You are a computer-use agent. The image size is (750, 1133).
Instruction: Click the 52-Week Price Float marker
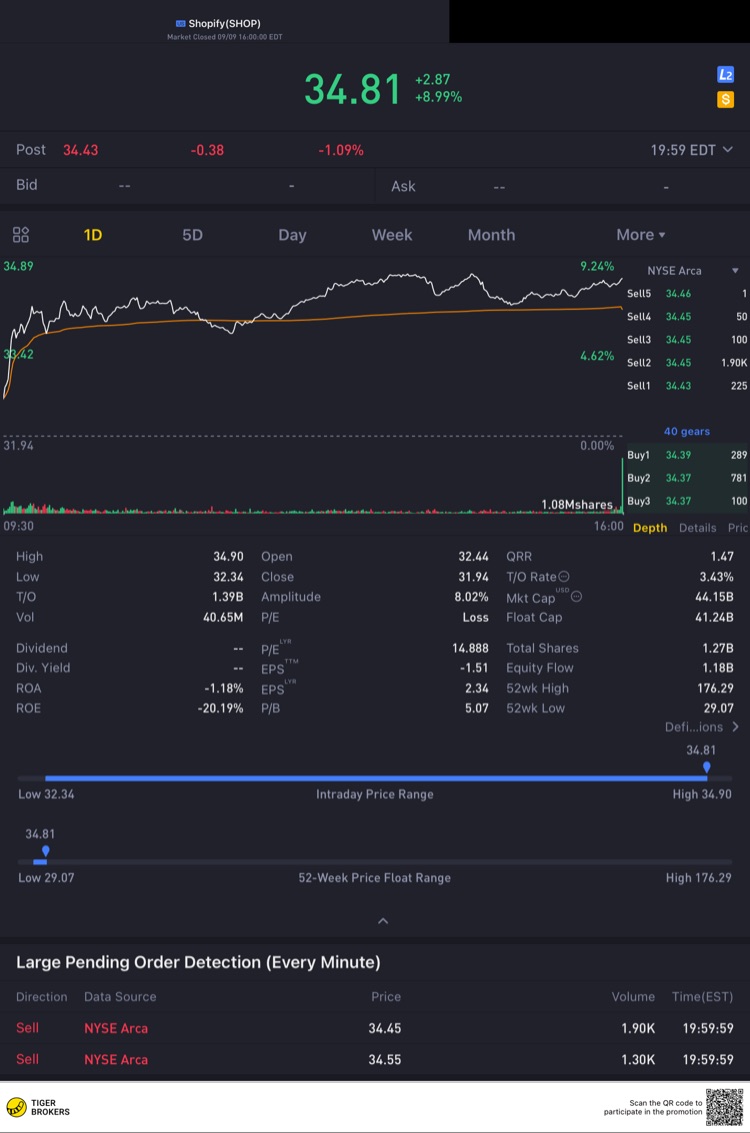coord(46,851)
